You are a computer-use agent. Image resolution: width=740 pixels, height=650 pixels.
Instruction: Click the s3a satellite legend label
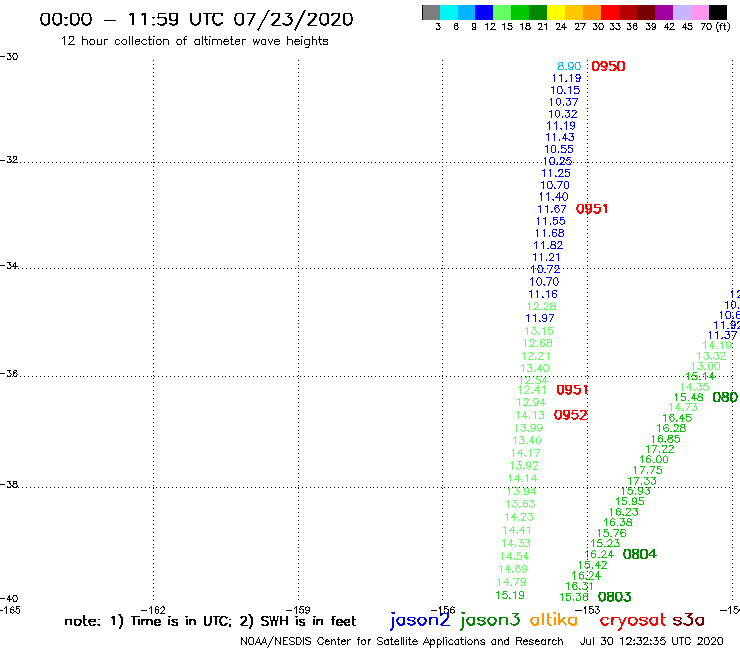coord(688,620)
